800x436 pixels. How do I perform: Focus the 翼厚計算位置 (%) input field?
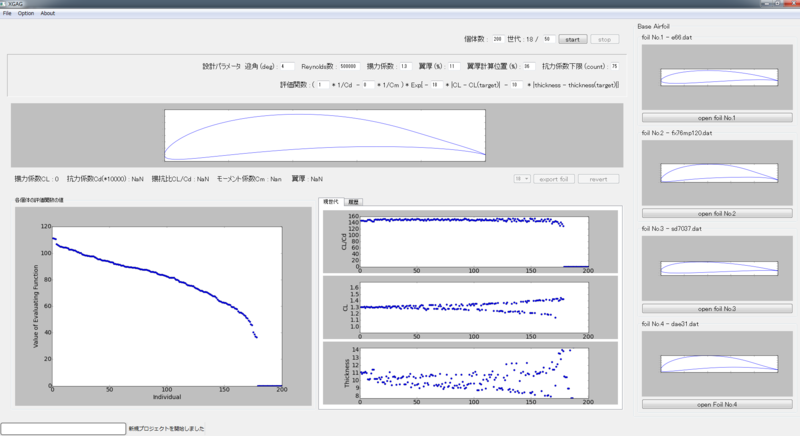click(x=528, y=66)
